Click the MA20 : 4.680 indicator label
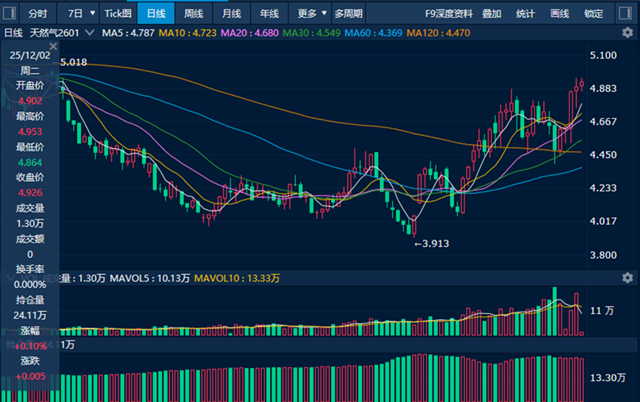Screen dimensions: 640x402 250,33
